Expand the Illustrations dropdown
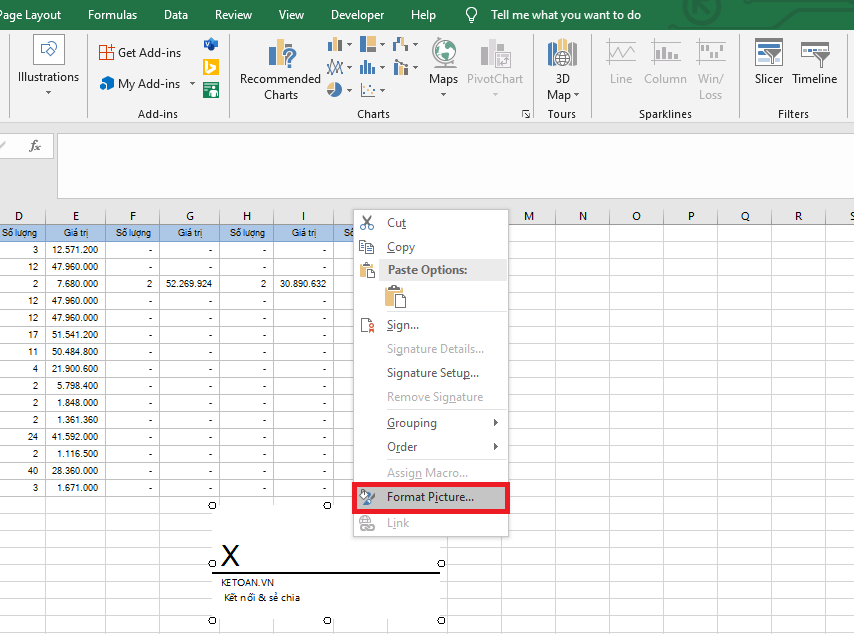The image size is (854, 634). [x=48, y=90]
